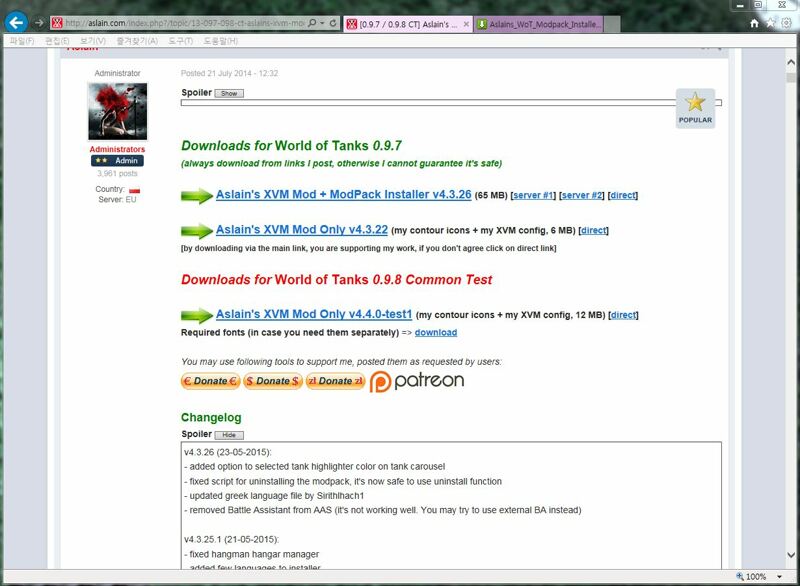Image resolution: width=800 pixels, height=586 pixels.
Task: Switch to Aslains_WoT_Modpack_Installer tab
Action: (x=539, y=24)
